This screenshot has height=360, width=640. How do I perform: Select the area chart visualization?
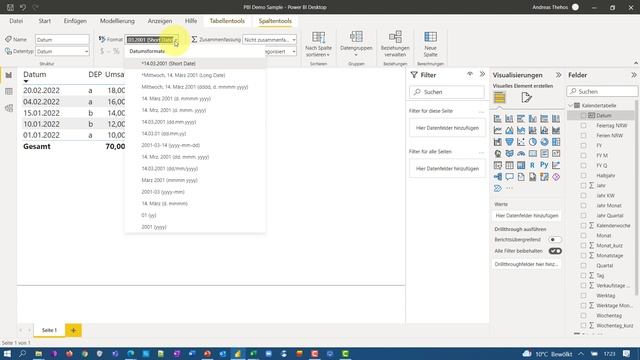(509, 131)
